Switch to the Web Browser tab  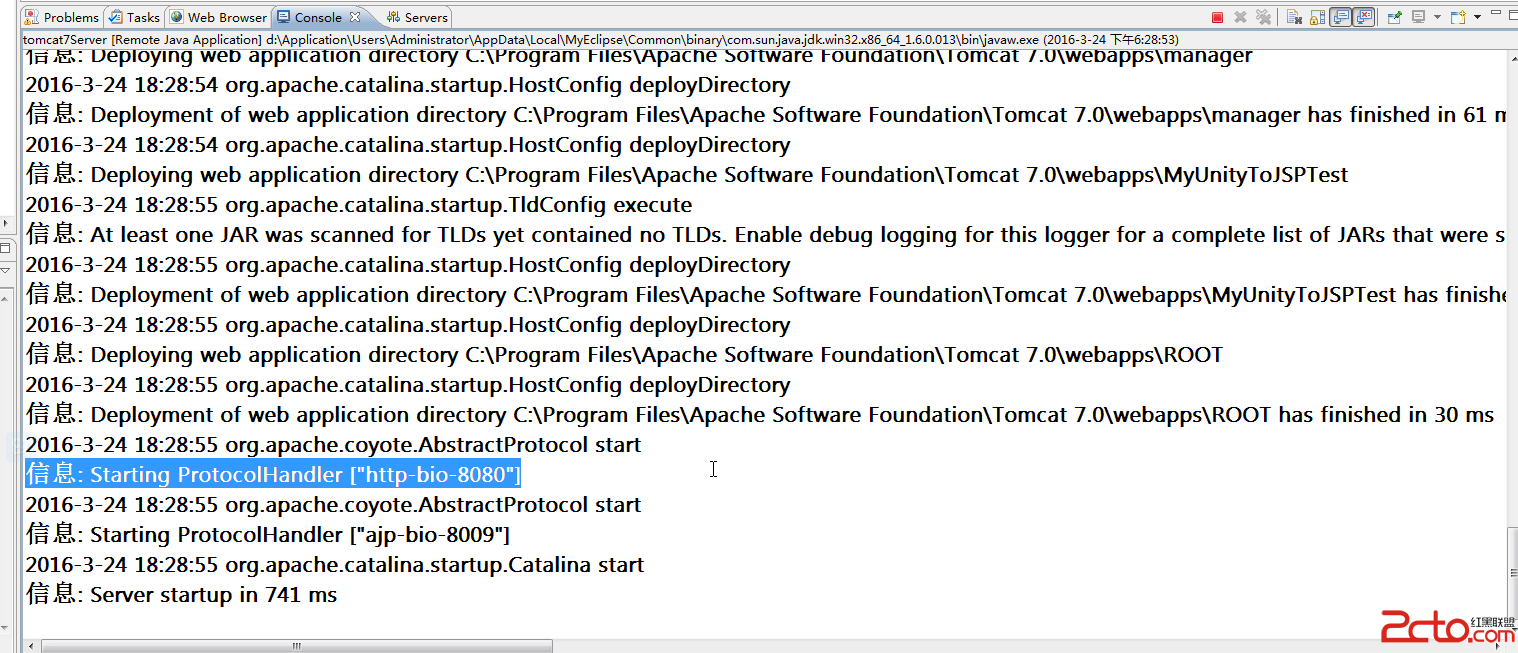tap(218, 17)
